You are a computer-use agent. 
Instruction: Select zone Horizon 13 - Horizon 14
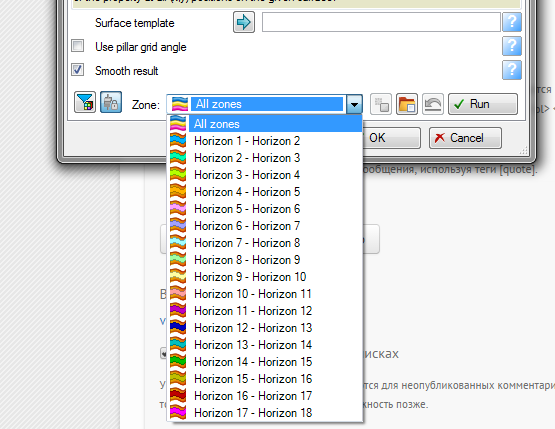pos(265,345)
